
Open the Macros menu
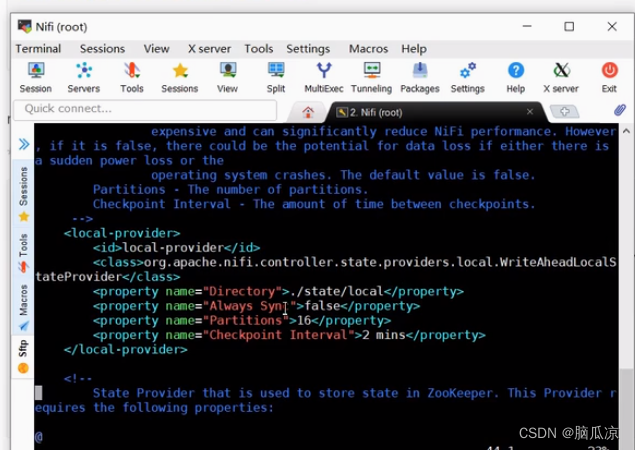(369, 49)
